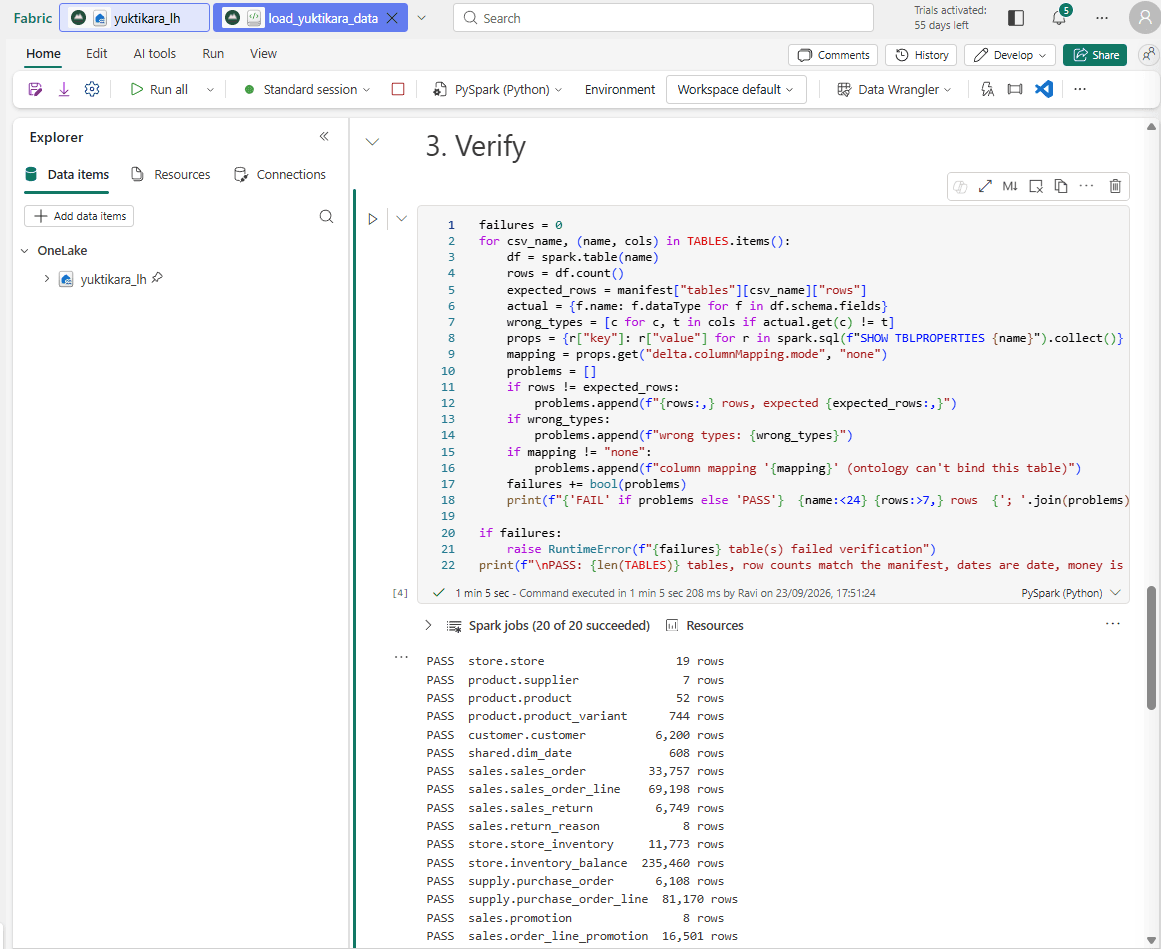Expand cell to full screen arrows icon

click(985, 187)
